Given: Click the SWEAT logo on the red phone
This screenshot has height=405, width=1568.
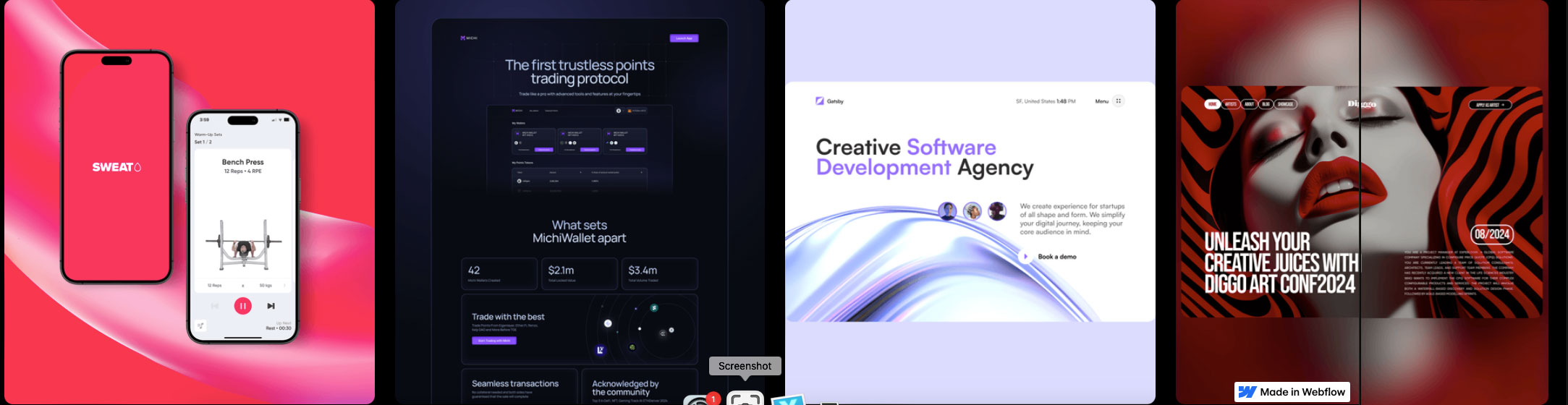Looking at the screenshot, I should coord(116,167).
